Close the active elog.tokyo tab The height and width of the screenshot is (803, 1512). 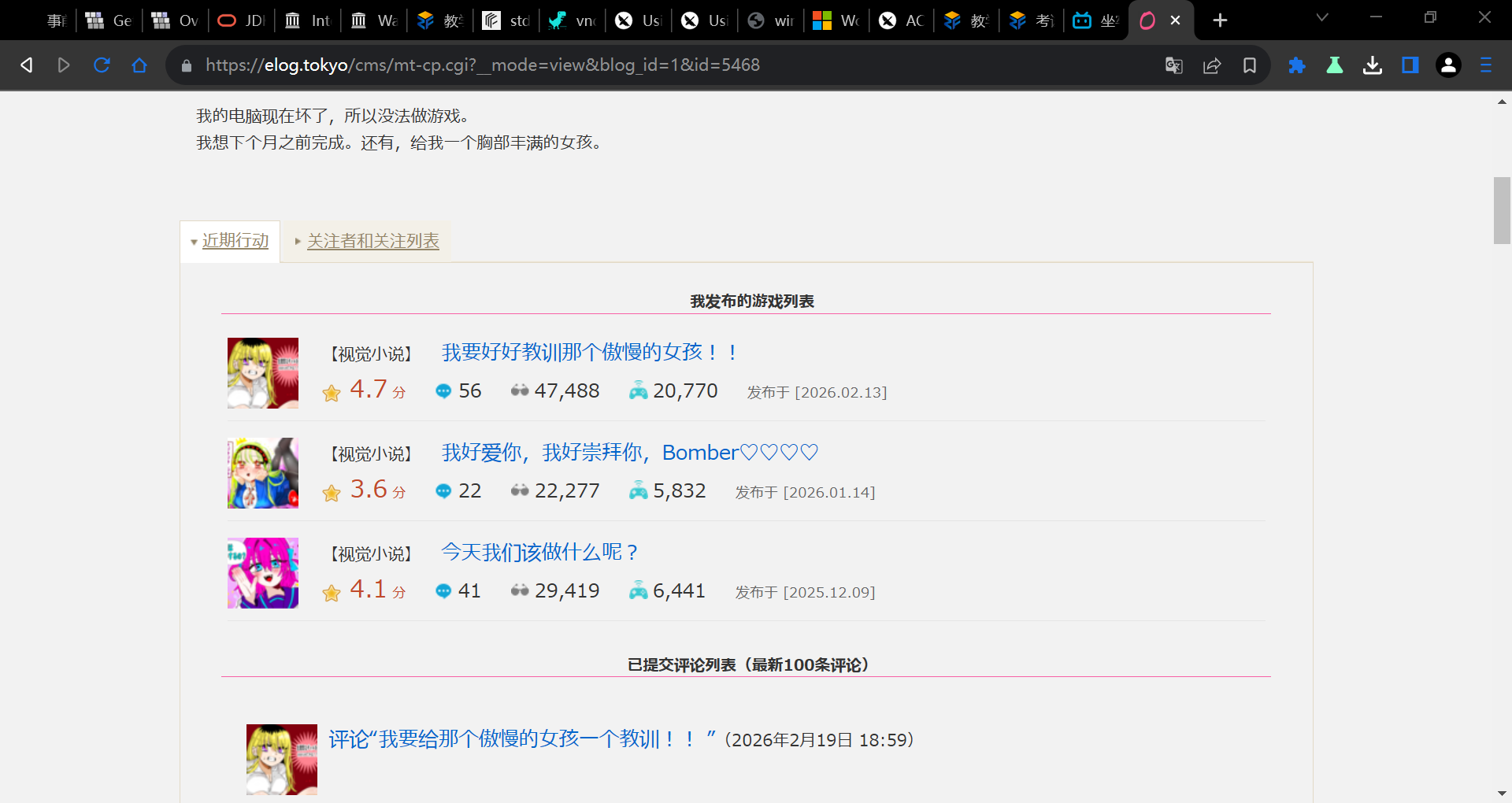(x=1175, y=20)
